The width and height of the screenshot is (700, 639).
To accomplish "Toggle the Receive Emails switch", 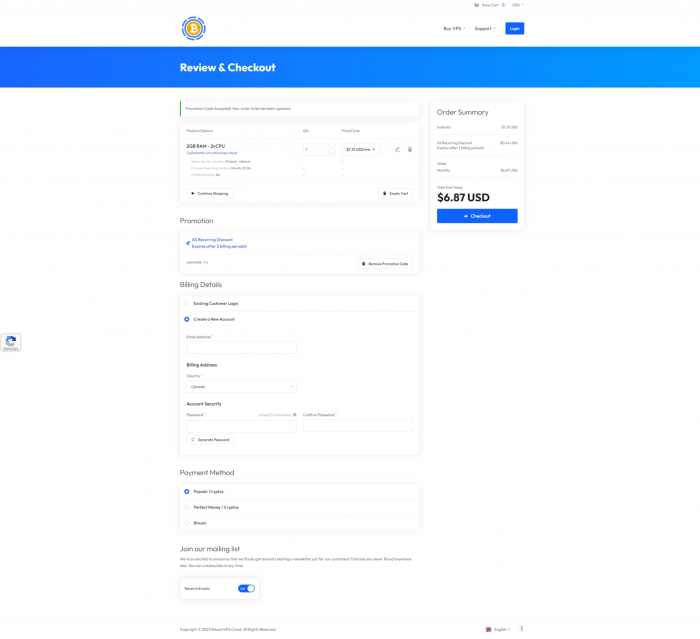I will pos(246,588).
